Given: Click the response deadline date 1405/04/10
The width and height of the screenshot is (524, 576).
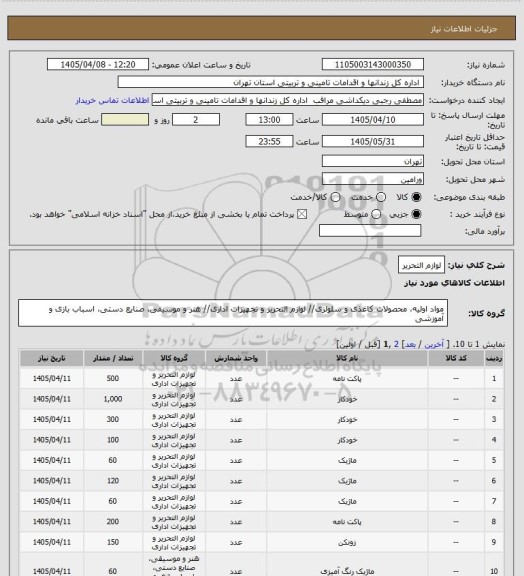Looking at the screenshot, I should [373, 120].
